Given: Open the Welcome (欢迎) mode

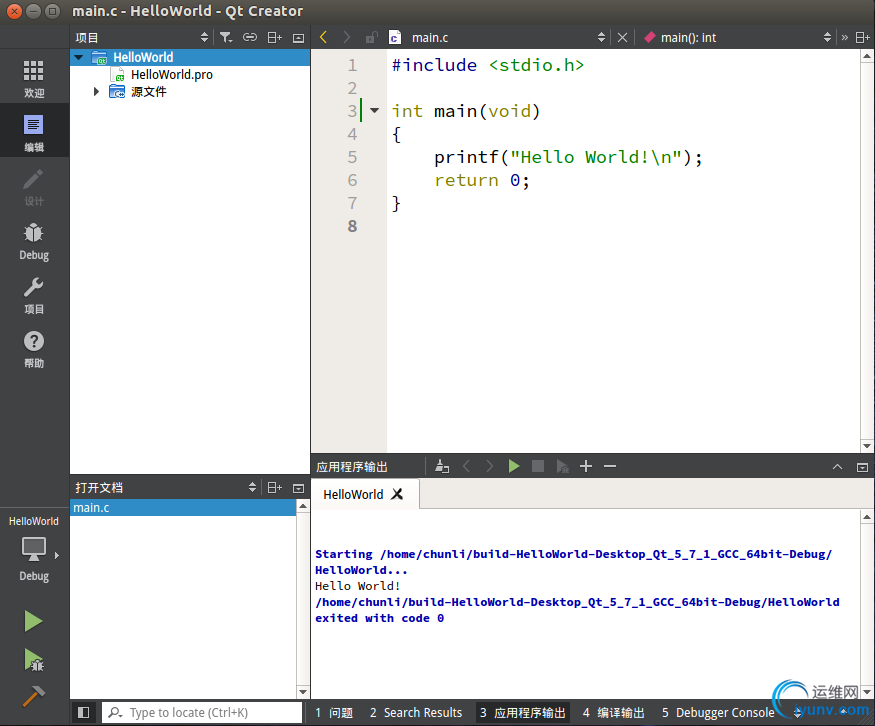Looking at the screenshot, I should [33, 79].
